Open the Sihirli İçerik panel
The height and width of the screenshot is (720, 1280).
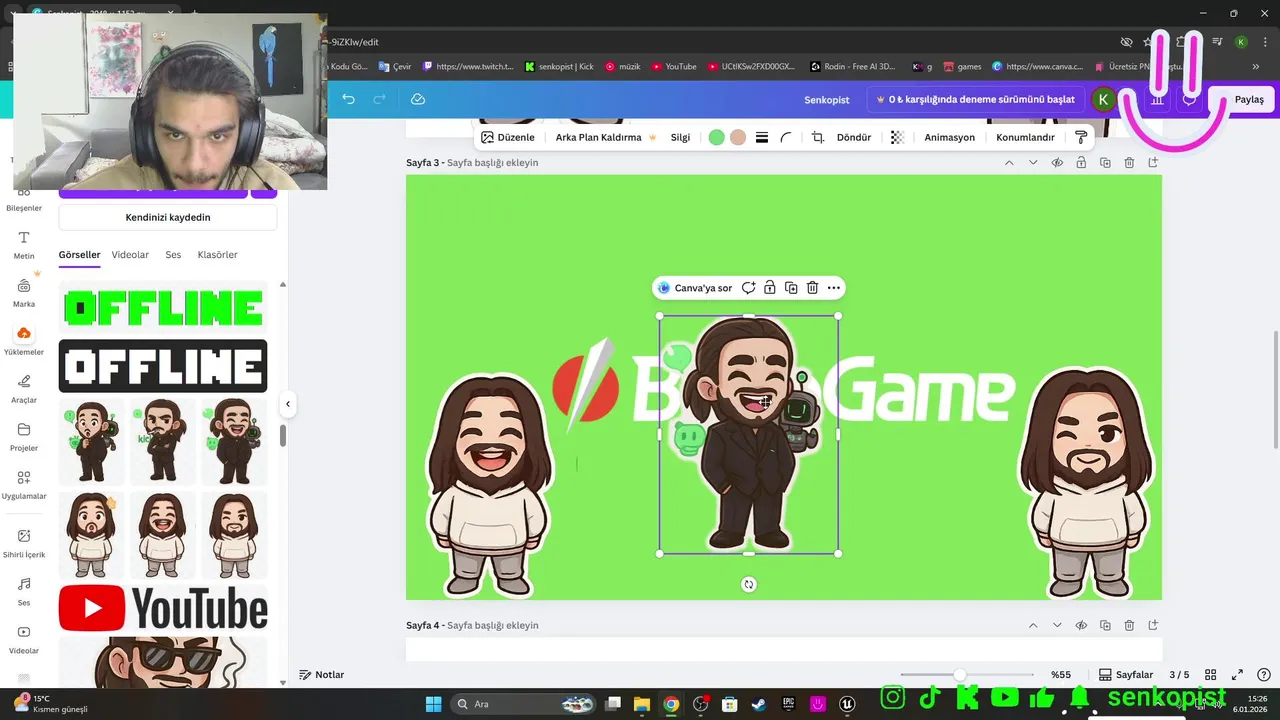24,543
